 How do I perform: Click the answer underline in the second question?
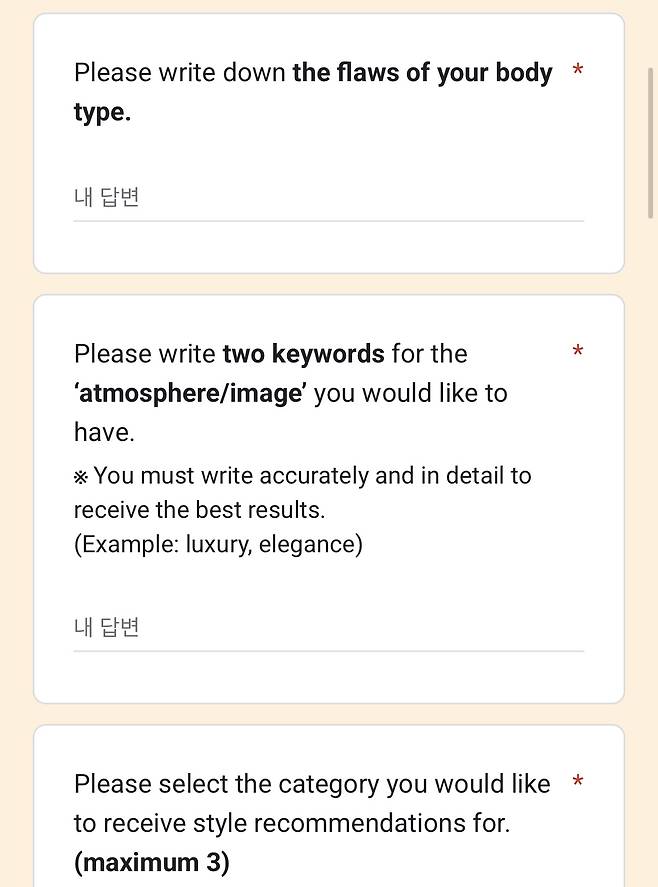tap(330, 648)
